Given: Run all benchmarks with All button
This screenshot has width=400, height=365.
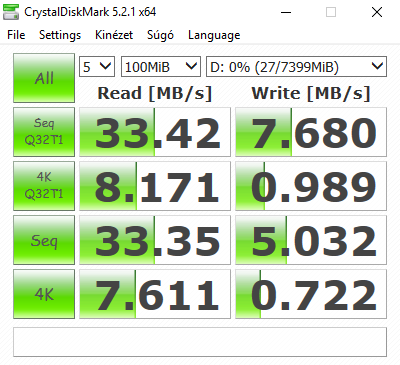Looking at the screenshot, I should pyautogui.click(x=44, y=78).
